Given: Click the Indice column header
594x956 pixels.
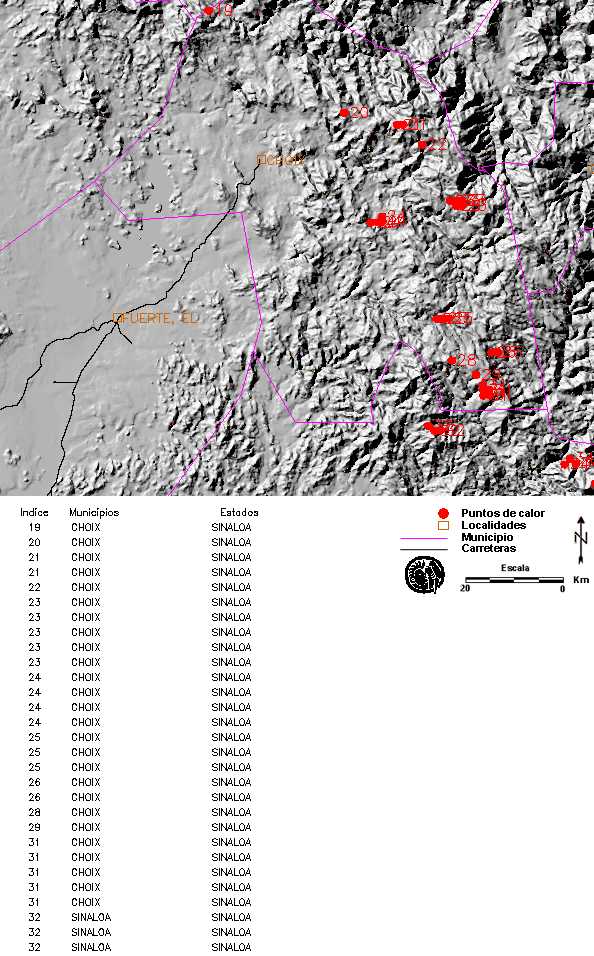Looking at the screenshot, I should coord(34,513).
